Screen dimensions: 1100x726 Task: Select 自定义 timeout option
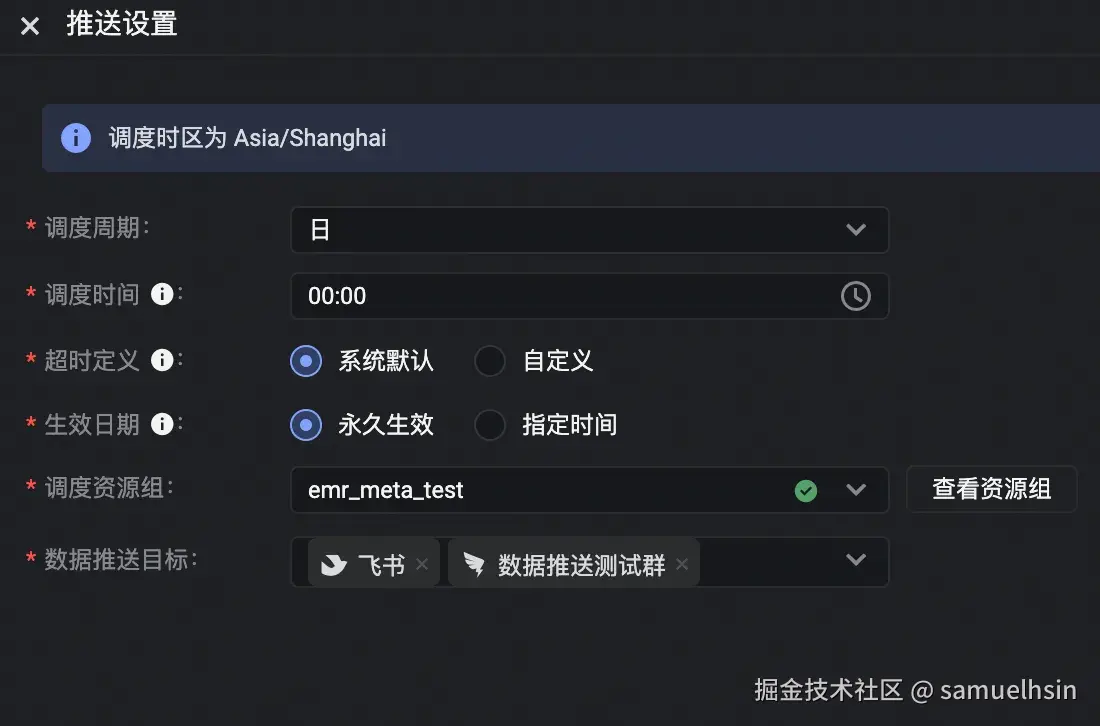tap(490, 361)
